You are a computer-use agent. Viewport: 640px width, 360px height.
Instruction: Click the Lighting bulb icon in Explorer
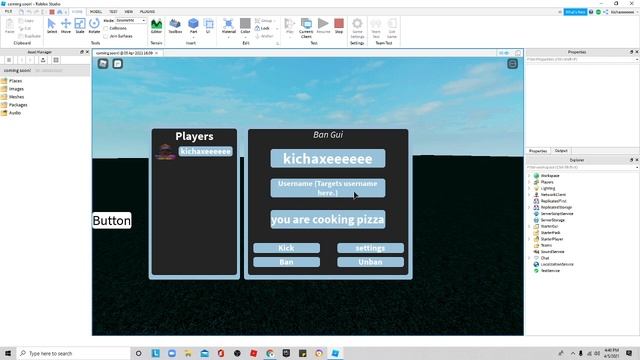coord(536,188)
